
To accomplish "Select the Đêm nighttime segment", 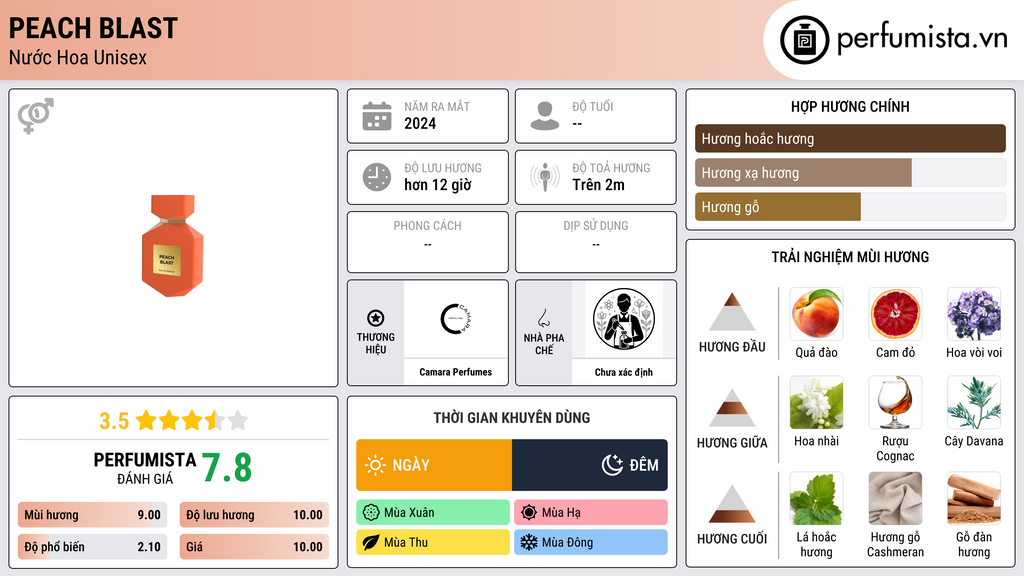I will coord(590,465).
